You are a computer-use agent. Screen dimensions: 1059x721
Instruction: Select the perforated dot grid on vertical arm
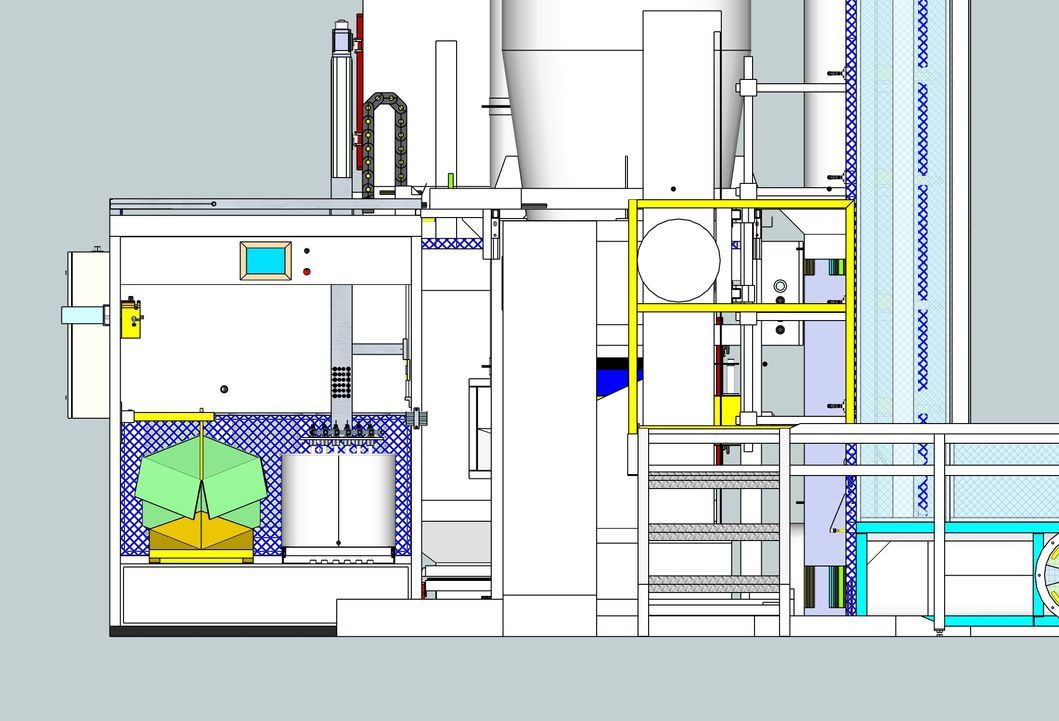[x=341, y=382]
